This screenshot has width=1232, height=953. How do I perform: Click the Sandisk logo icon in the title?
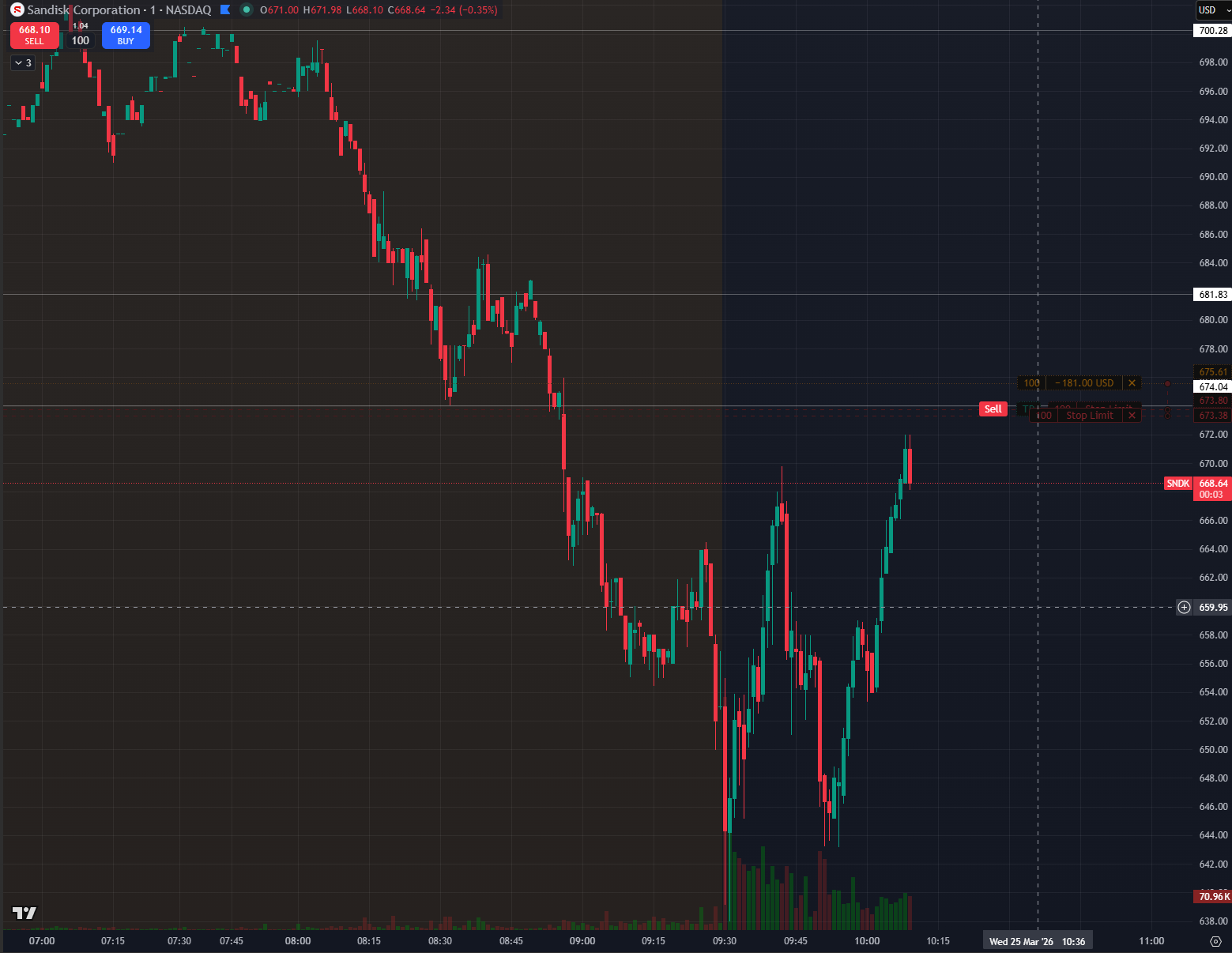coord(17,10)
